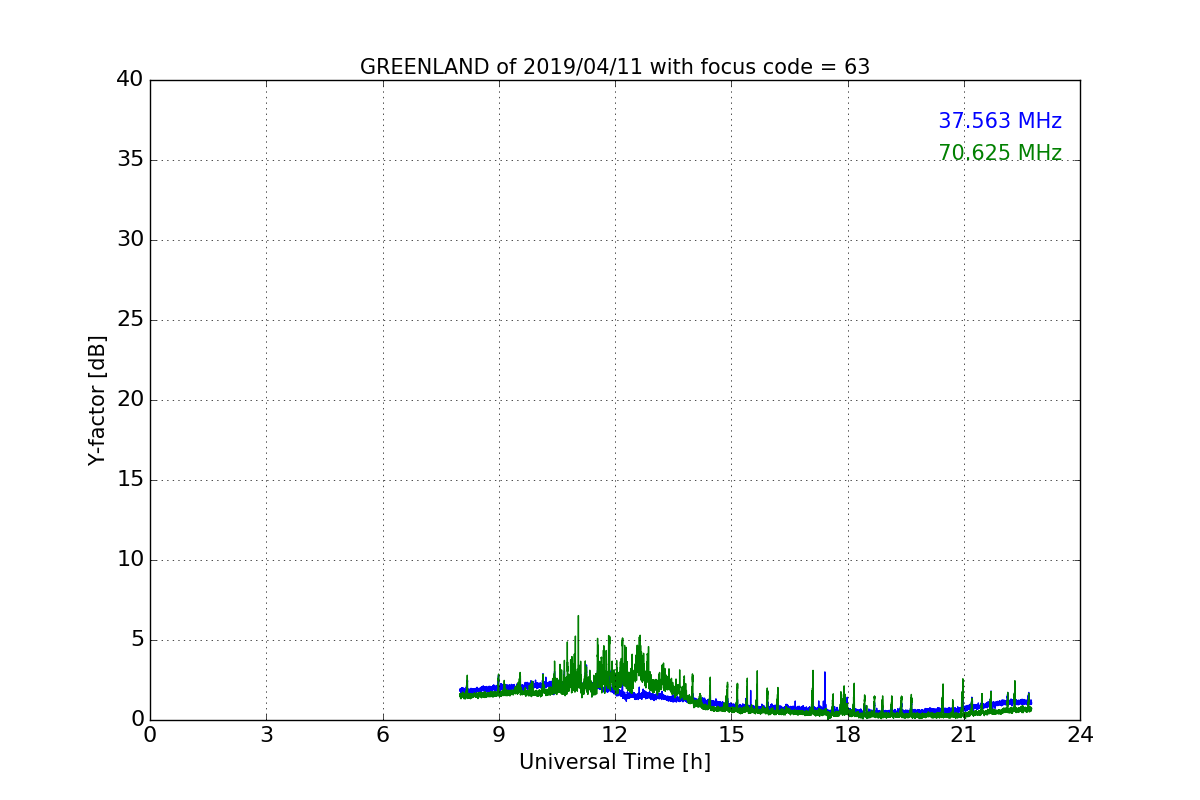The height and width of the screenshot is (800, 1200).
Task: Click y-axis tick label 20
Action: (129, 400)
